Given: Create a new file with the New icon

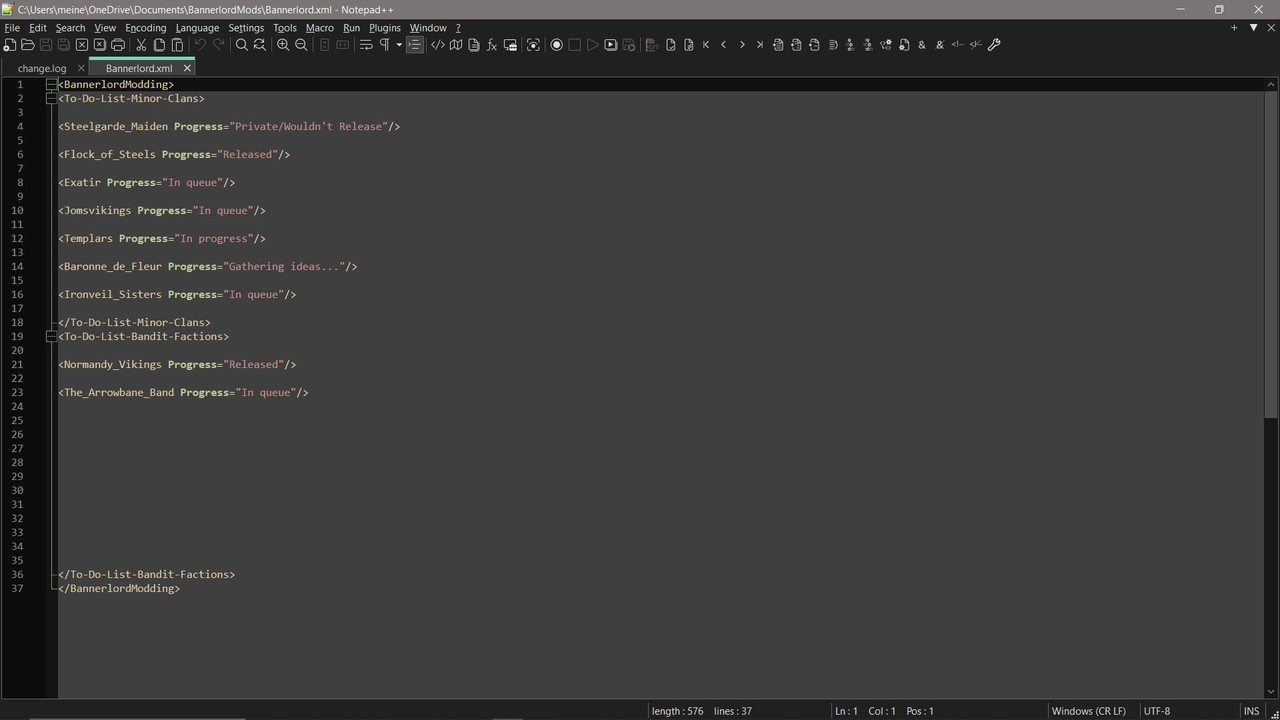Looking at the screenshot, I should tap(9, 45).
